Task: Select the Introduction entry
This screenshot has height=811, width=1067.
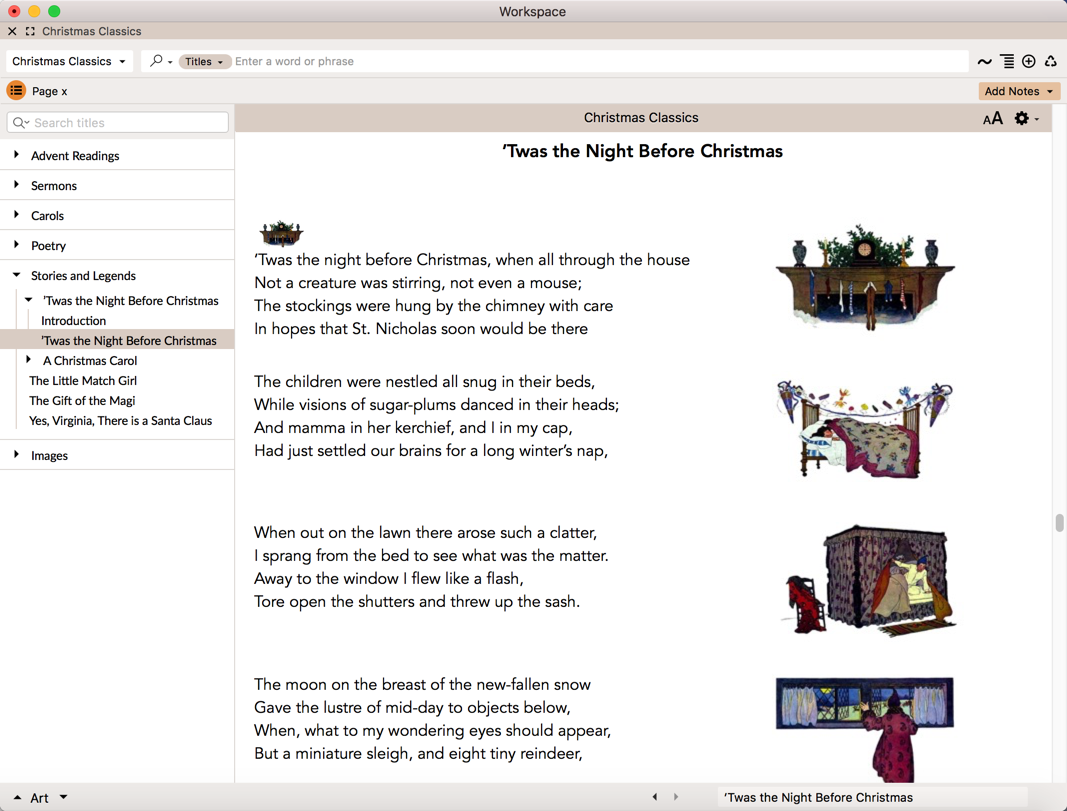Action: click(73, 320)
